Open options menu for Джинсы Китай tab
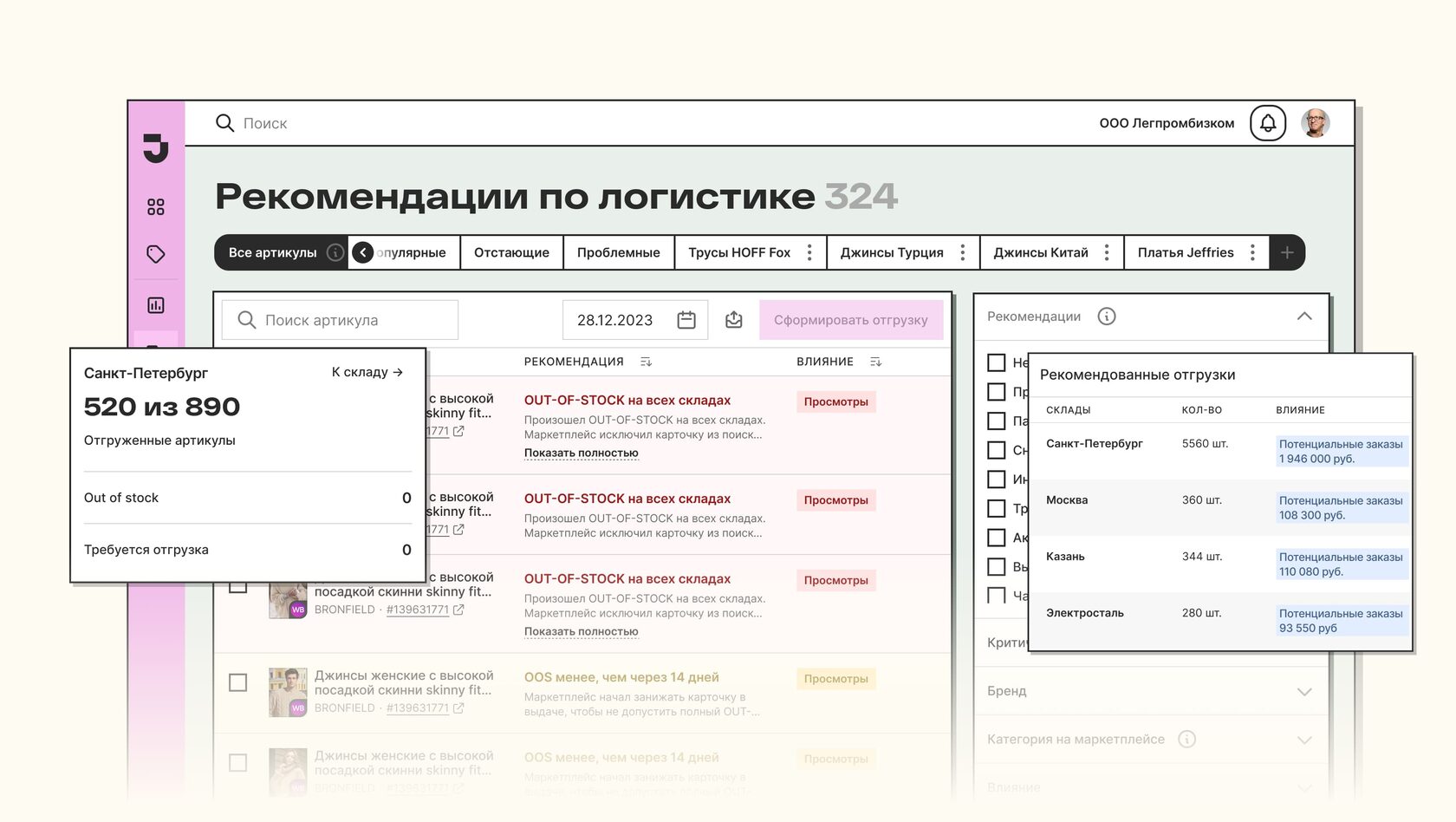This screenshot has width=1456, height=822. (1107, 252)
